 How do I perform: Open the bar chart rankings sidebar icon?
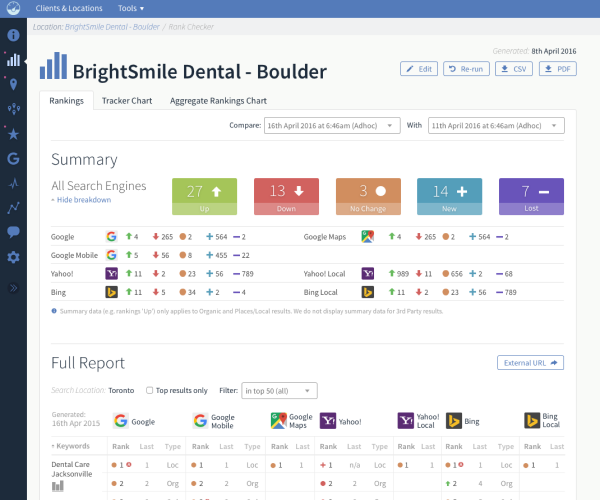[13, 60]
